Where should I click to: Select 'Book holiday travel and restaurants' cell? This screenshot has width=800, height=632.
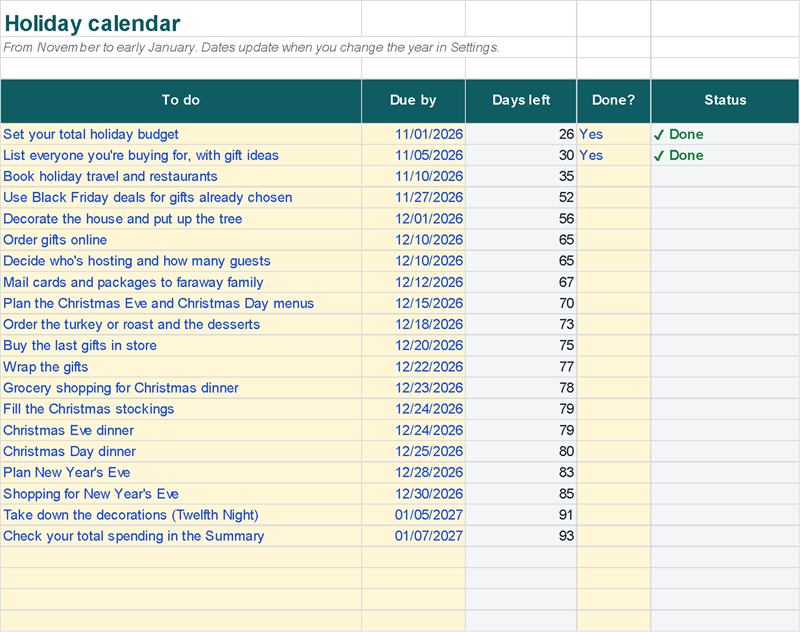181,176
